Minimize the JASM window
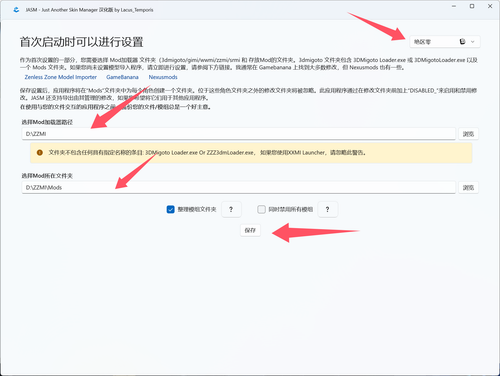Viewport: 500px width, 376px height. pyautogui.click(x=454, y=6)
